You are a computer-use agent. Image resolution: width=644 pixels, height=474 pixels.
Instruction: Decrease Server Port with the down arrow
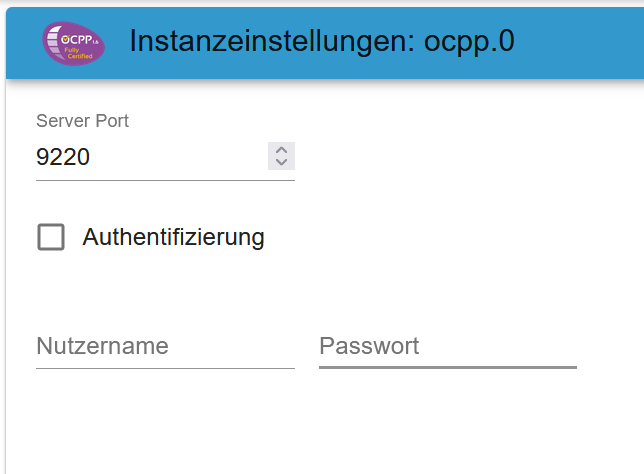pyautogui.click(x=281, y=162)
